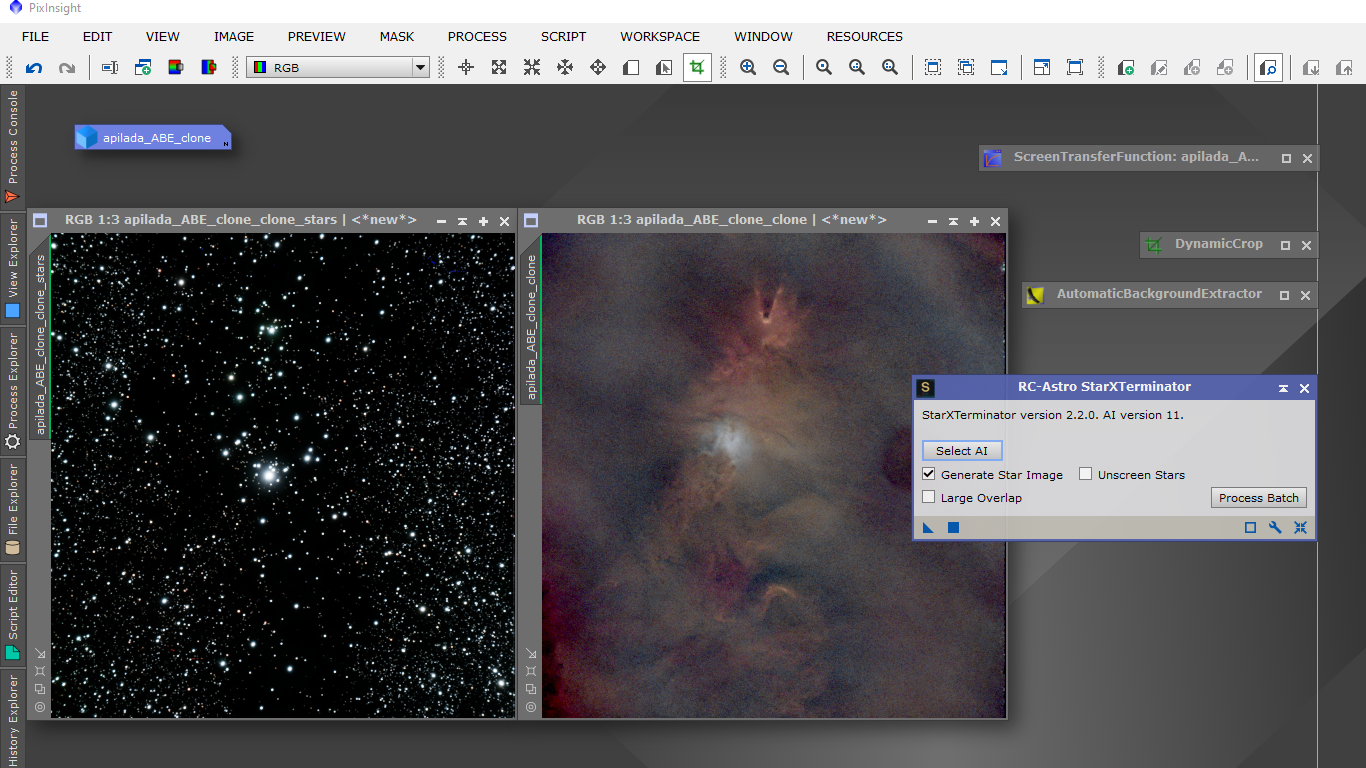This screenshot has height=768, width=1366.
Task: Click the new-image green plus icon
Action: (1126, 68)
